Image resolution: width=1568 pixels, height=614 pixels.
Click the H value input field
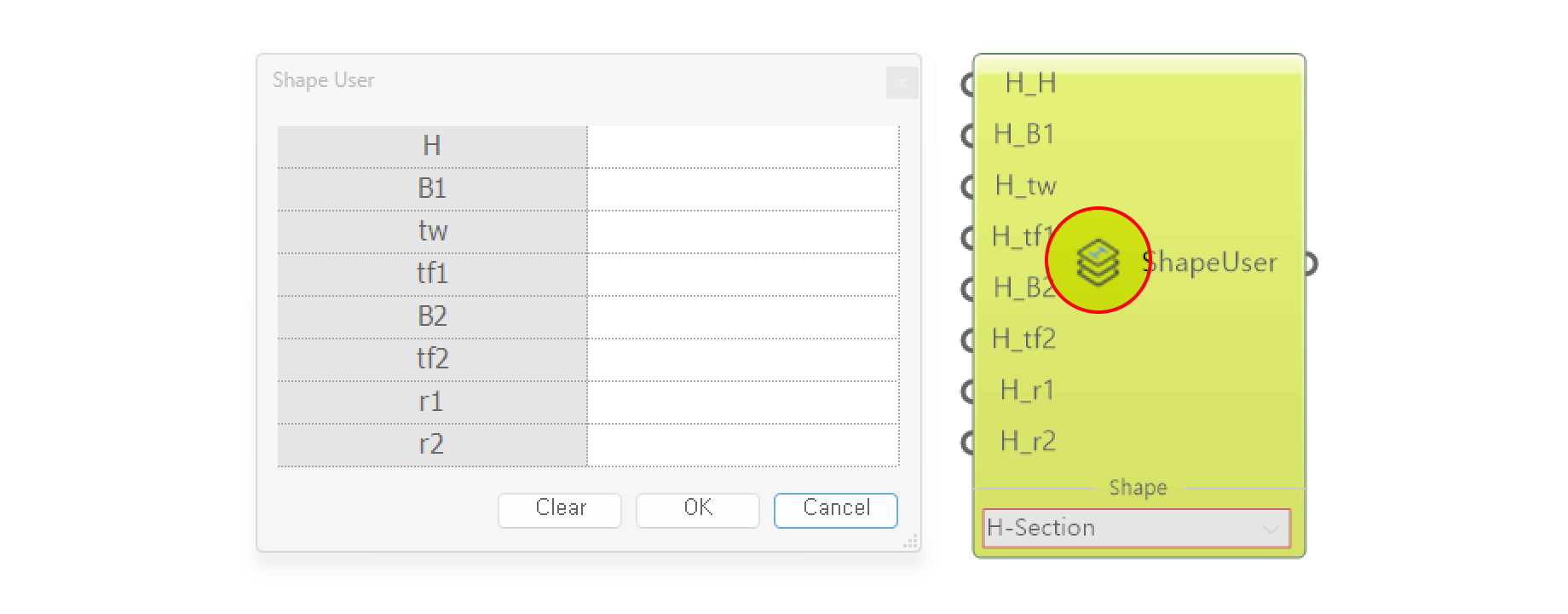click(x=742, y=147)
